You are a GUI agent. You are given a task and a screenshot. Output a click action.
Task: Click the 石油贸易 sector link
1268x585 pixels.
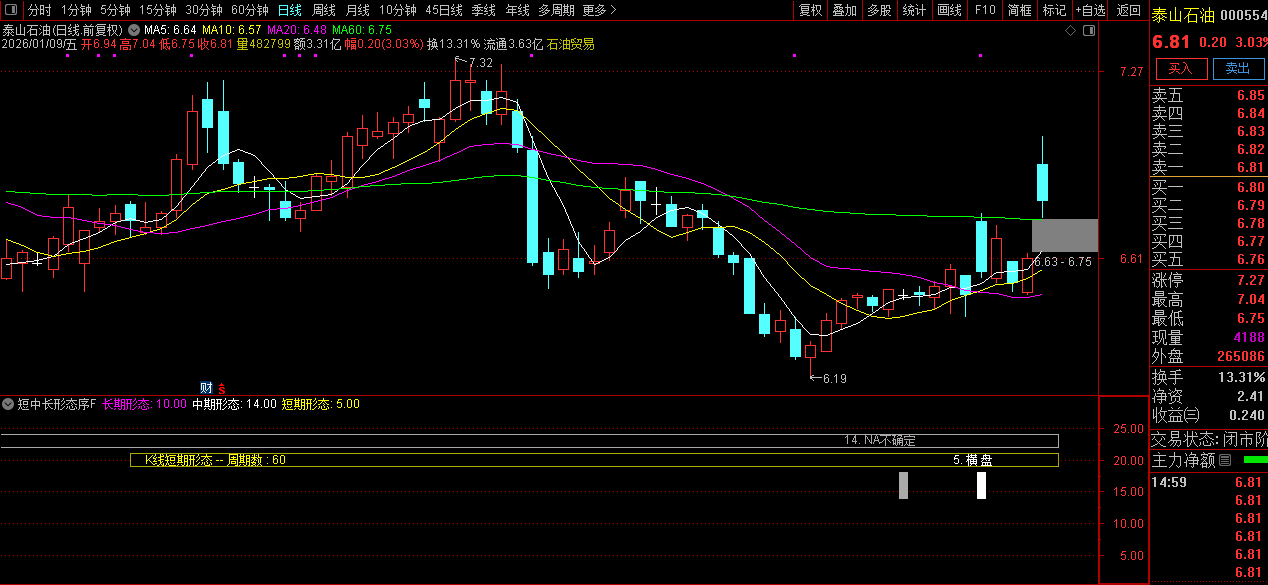570,44
